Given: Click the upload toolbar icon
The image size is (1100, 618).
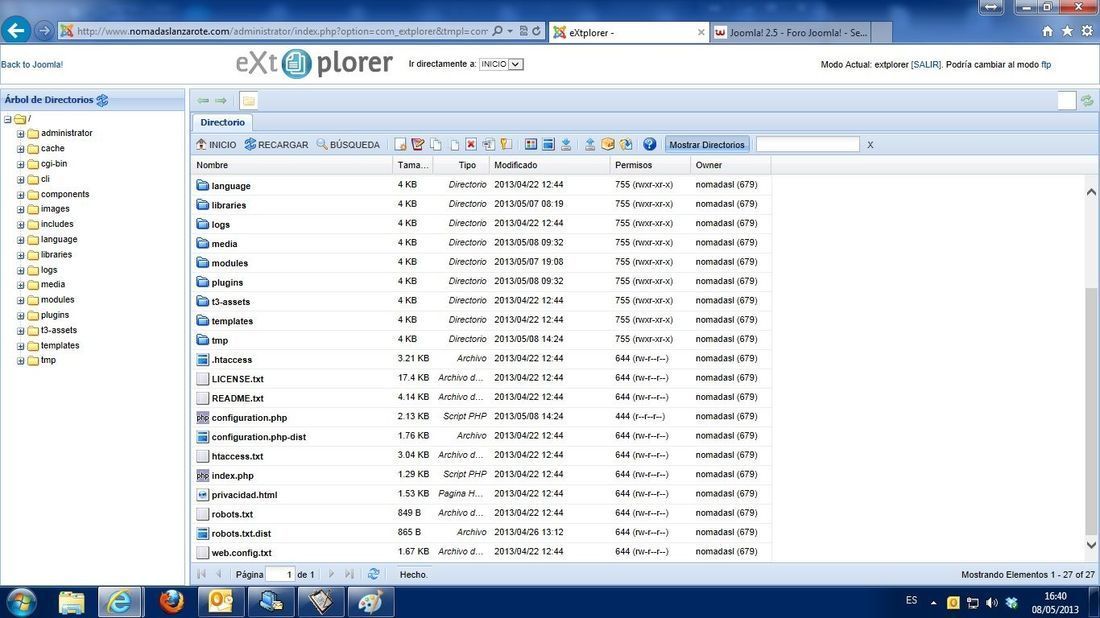Looking at the screenshot, I should coord(590,145).
